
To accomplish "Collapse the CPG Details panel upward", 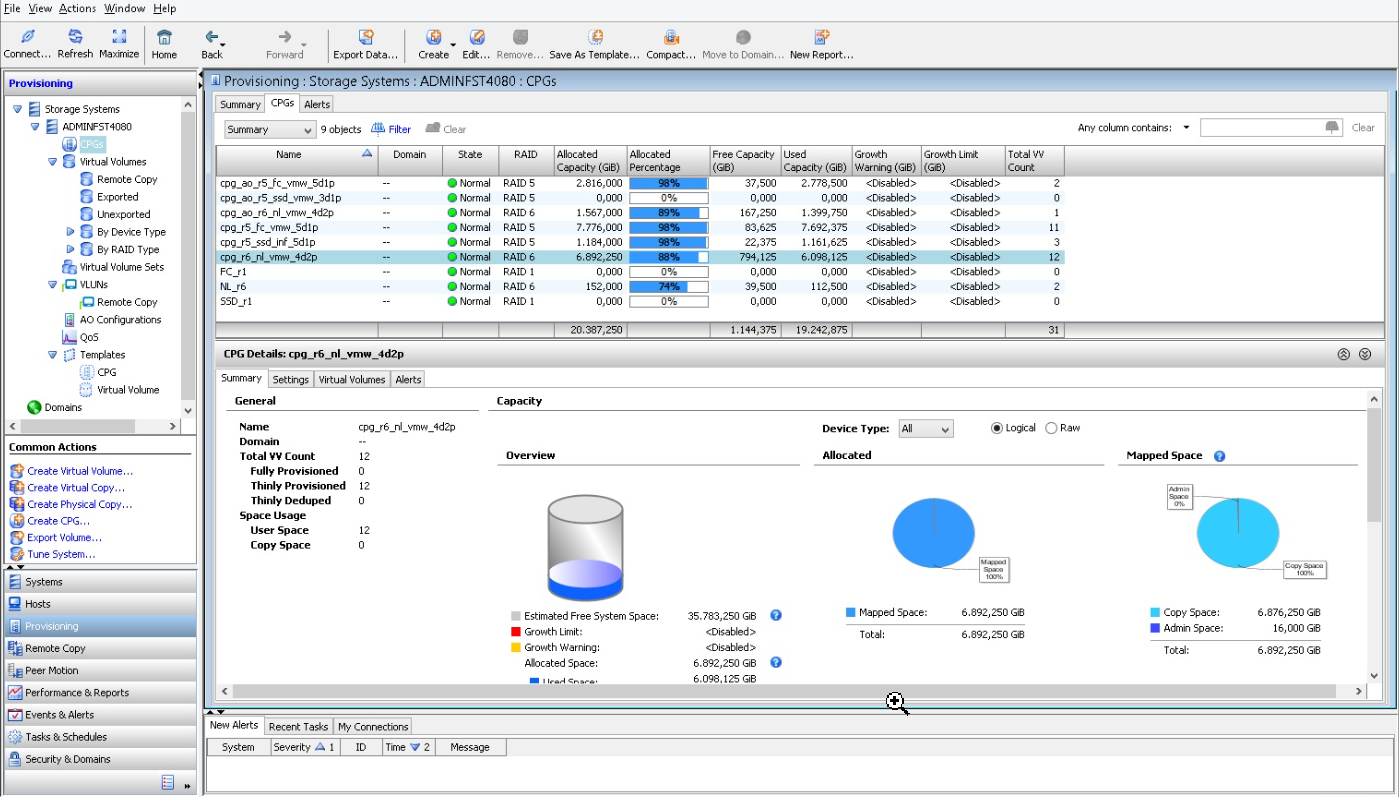I will pos(1343,354).
